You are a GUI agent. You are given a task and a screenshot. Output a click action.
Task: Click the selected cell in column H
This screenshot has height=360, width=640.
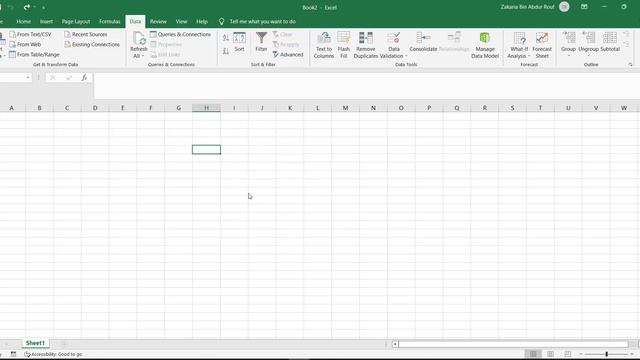click(x=206, y=149)
